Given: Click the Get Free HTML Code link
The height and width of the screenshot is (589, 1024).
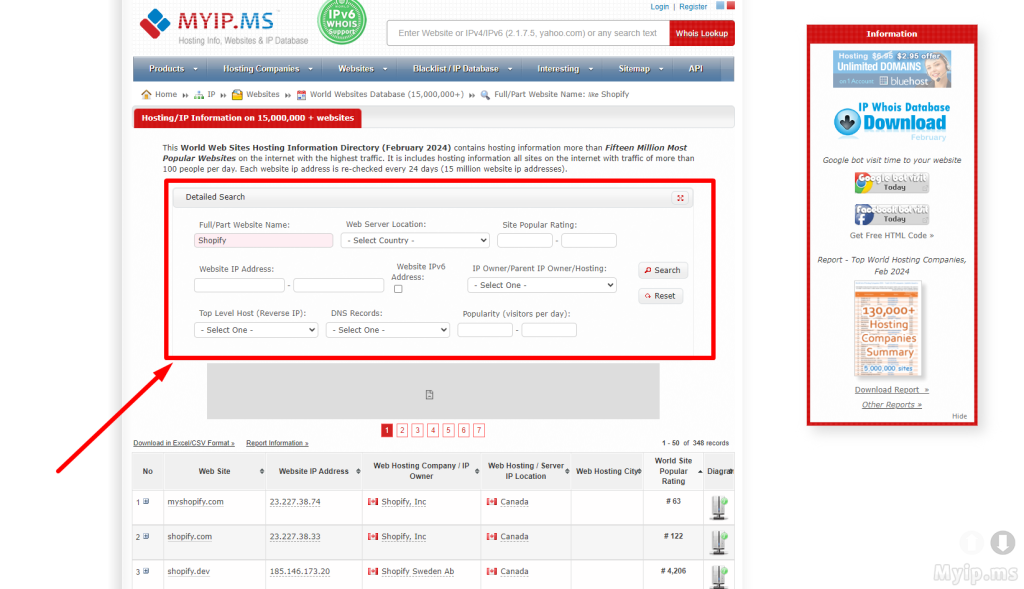Looking at the screenshot, I should pyautogui.click(x=891, y=236).
